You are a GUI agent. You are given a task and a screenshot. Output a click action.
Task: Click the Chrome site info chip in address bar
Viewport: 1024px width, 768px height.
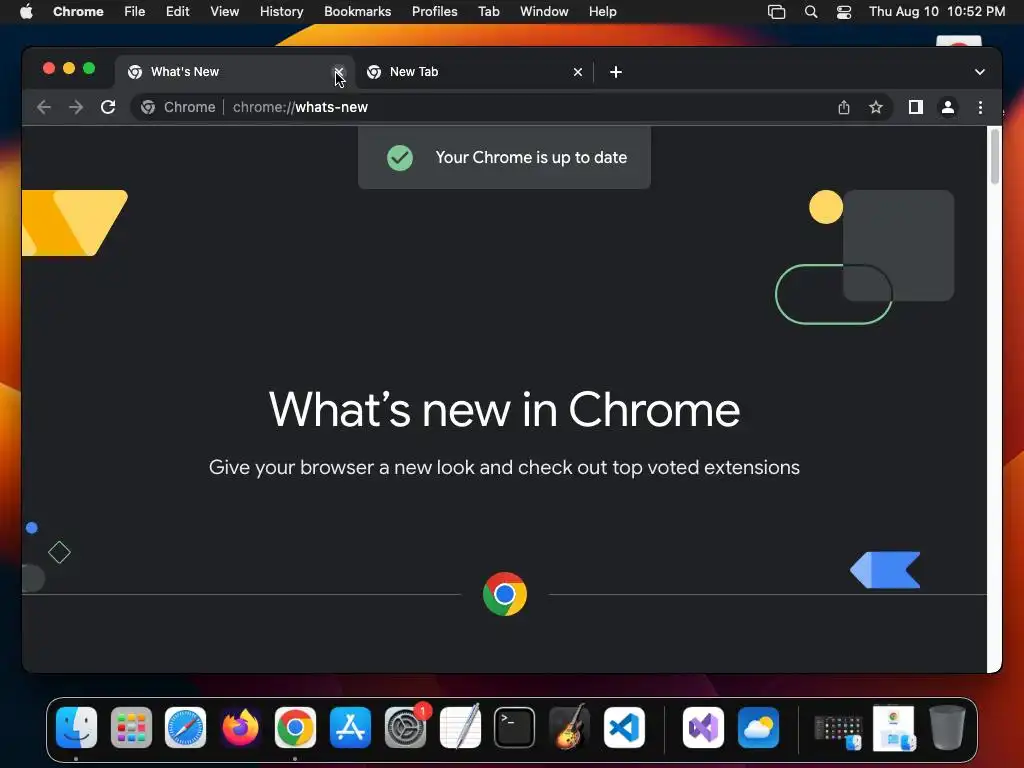[x=178, y=107]
